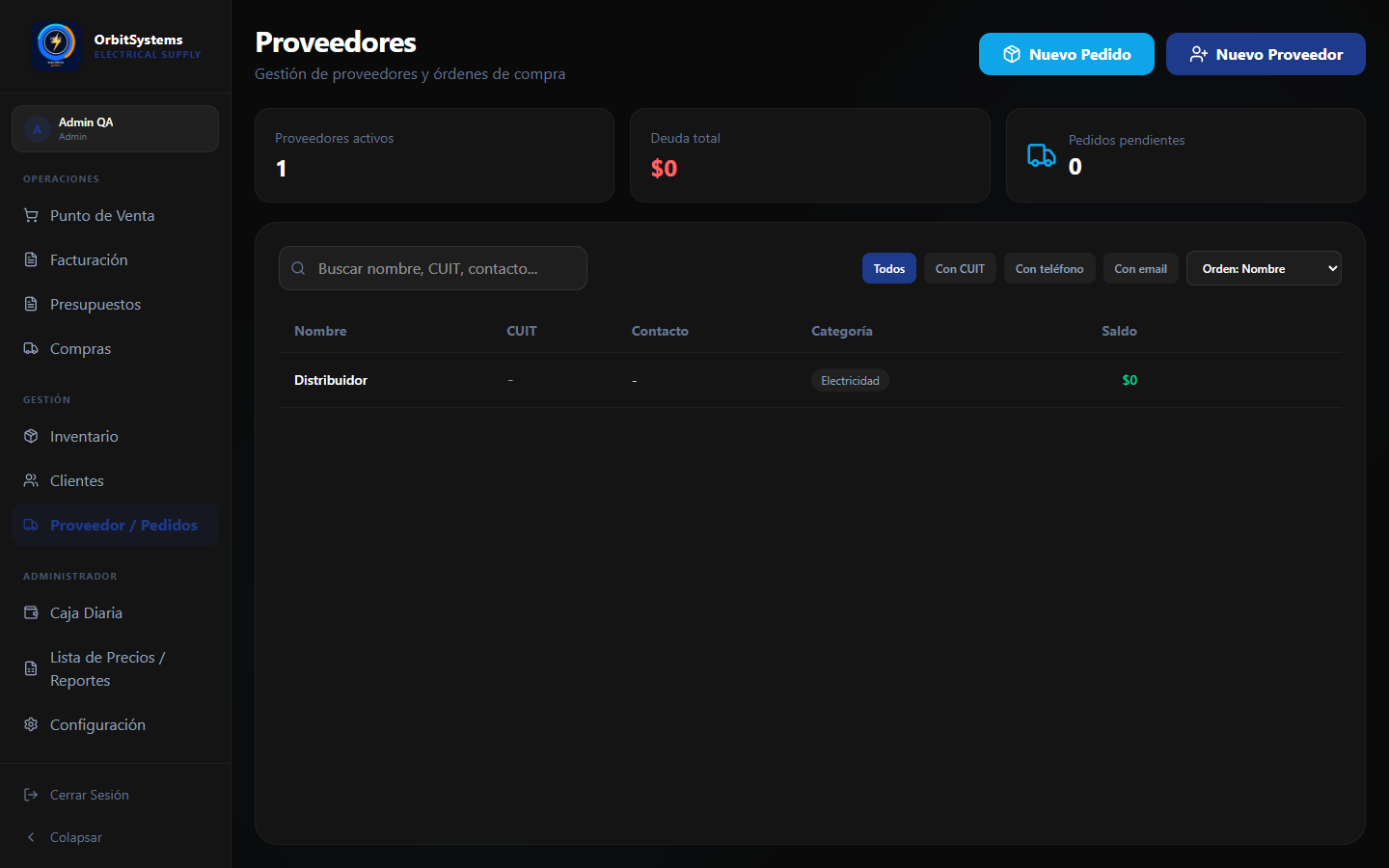Click the report icon beside Lista de Precios
This screenshot has width=1389, height=868.
(31, 668)
